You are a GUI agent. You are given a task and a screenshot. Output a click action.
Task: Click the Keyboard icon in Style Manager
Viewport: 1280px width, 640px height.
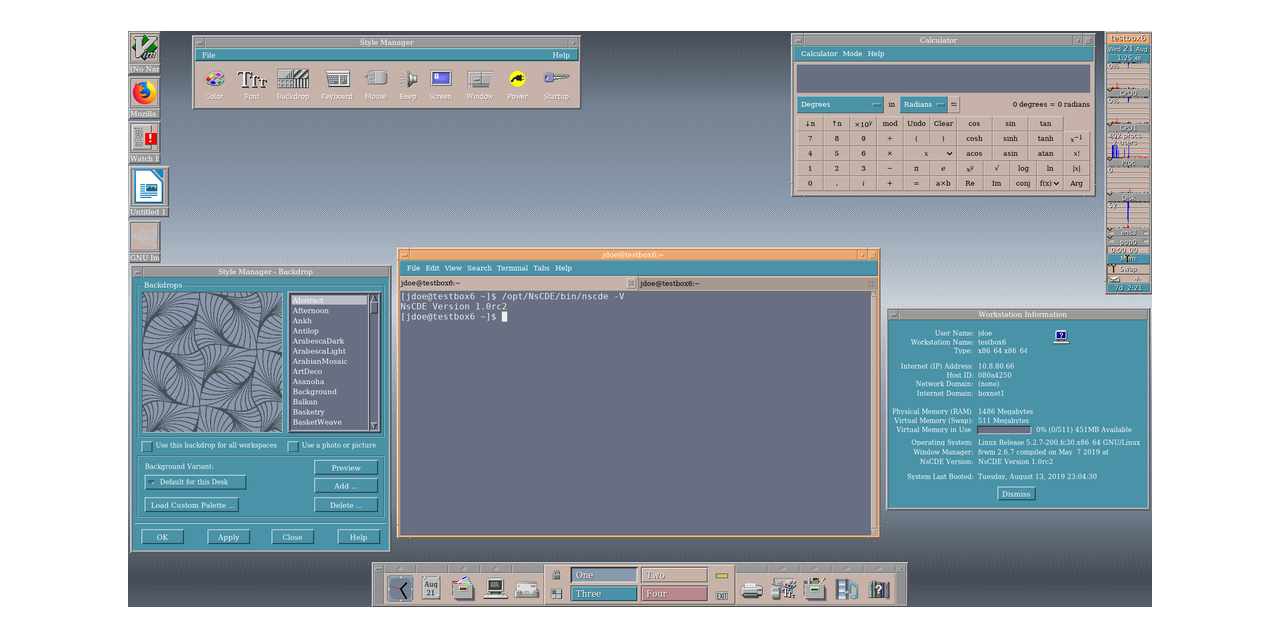[x=337, y=80]
